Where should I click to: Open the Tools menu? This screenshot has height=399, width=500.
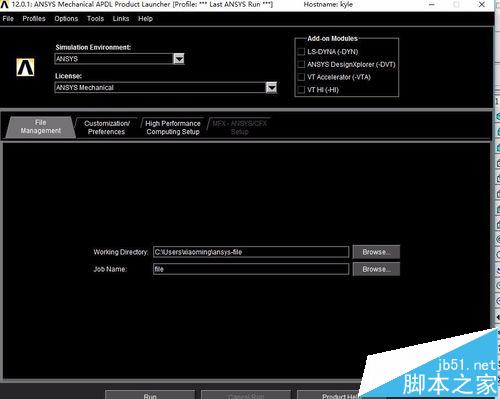(x=95, y=19)
